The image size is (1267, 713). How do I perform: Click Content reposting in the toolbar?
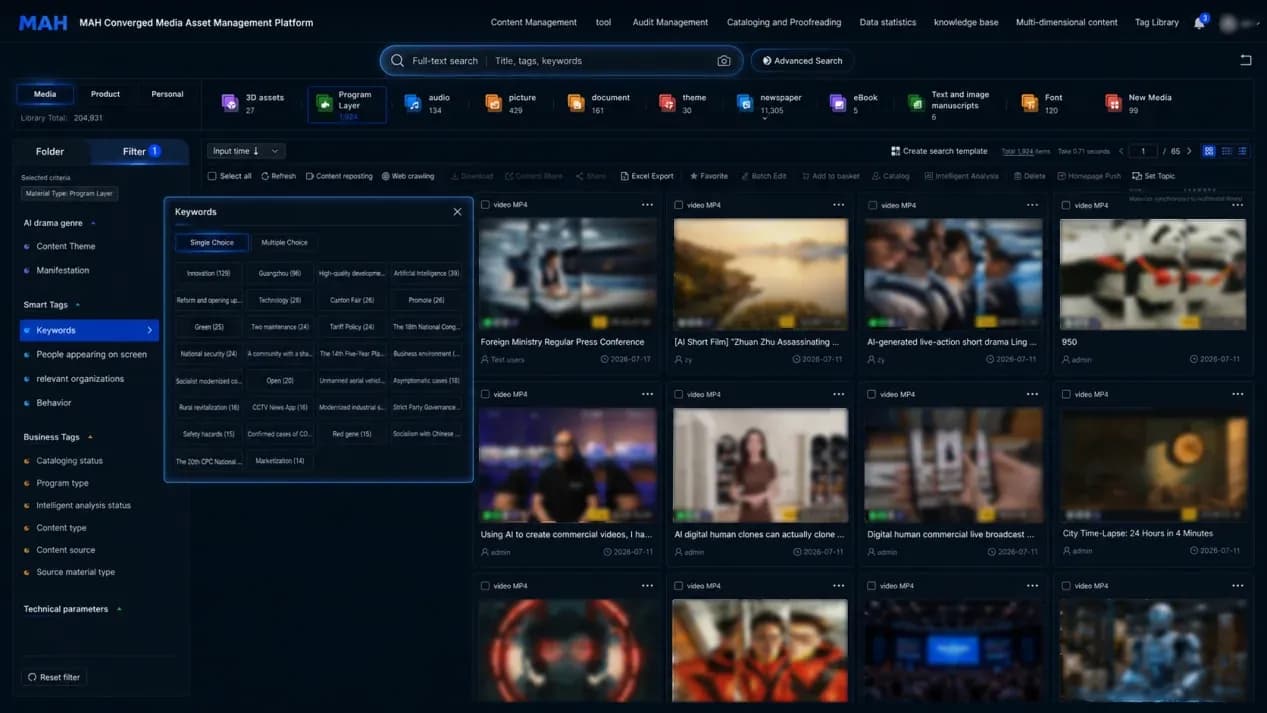339,176
